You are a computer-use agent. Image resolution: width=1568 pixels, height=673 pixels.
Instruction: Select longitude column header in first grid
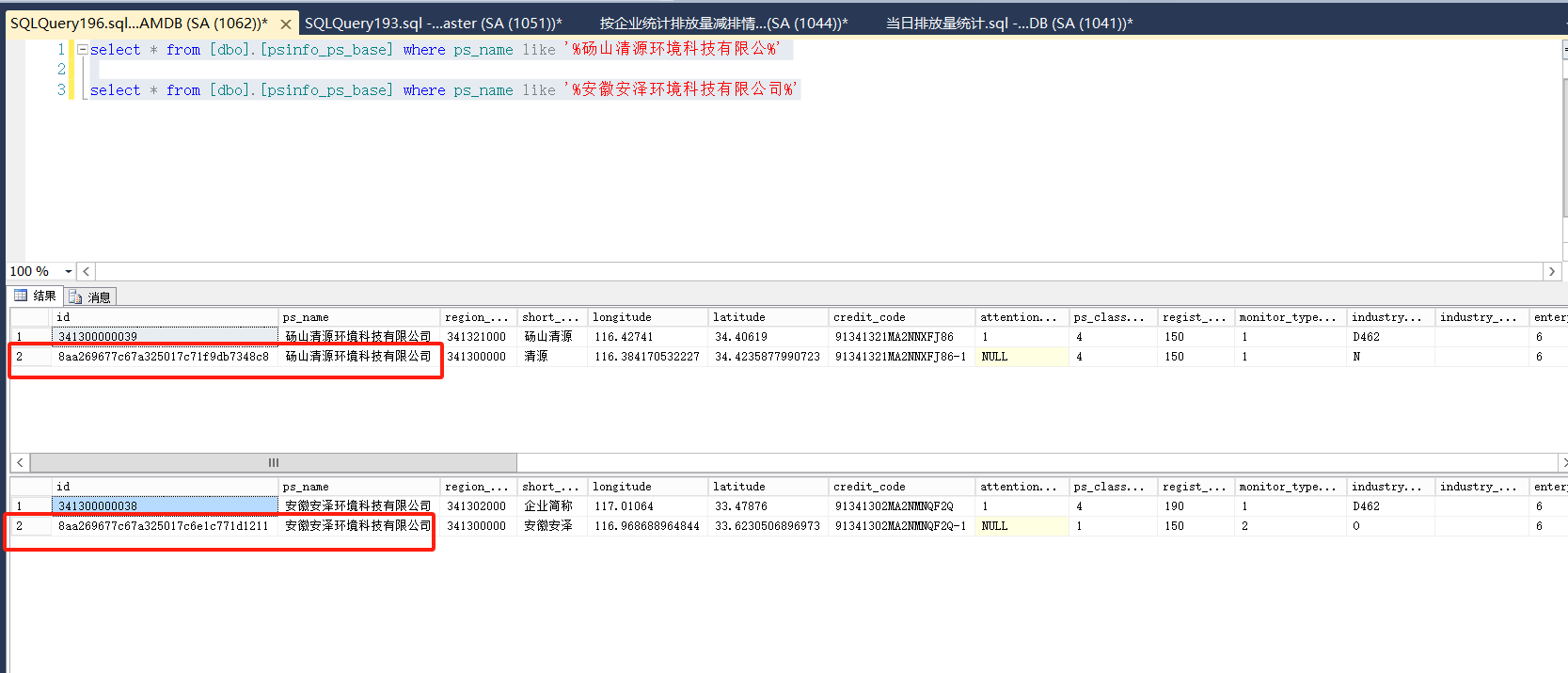click(x=648, y=317)
